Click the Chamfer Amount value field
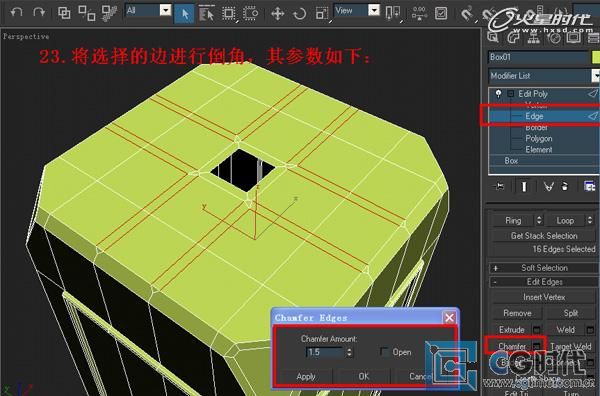This screenshot has height=396, width=600. (x=325, y=352)
